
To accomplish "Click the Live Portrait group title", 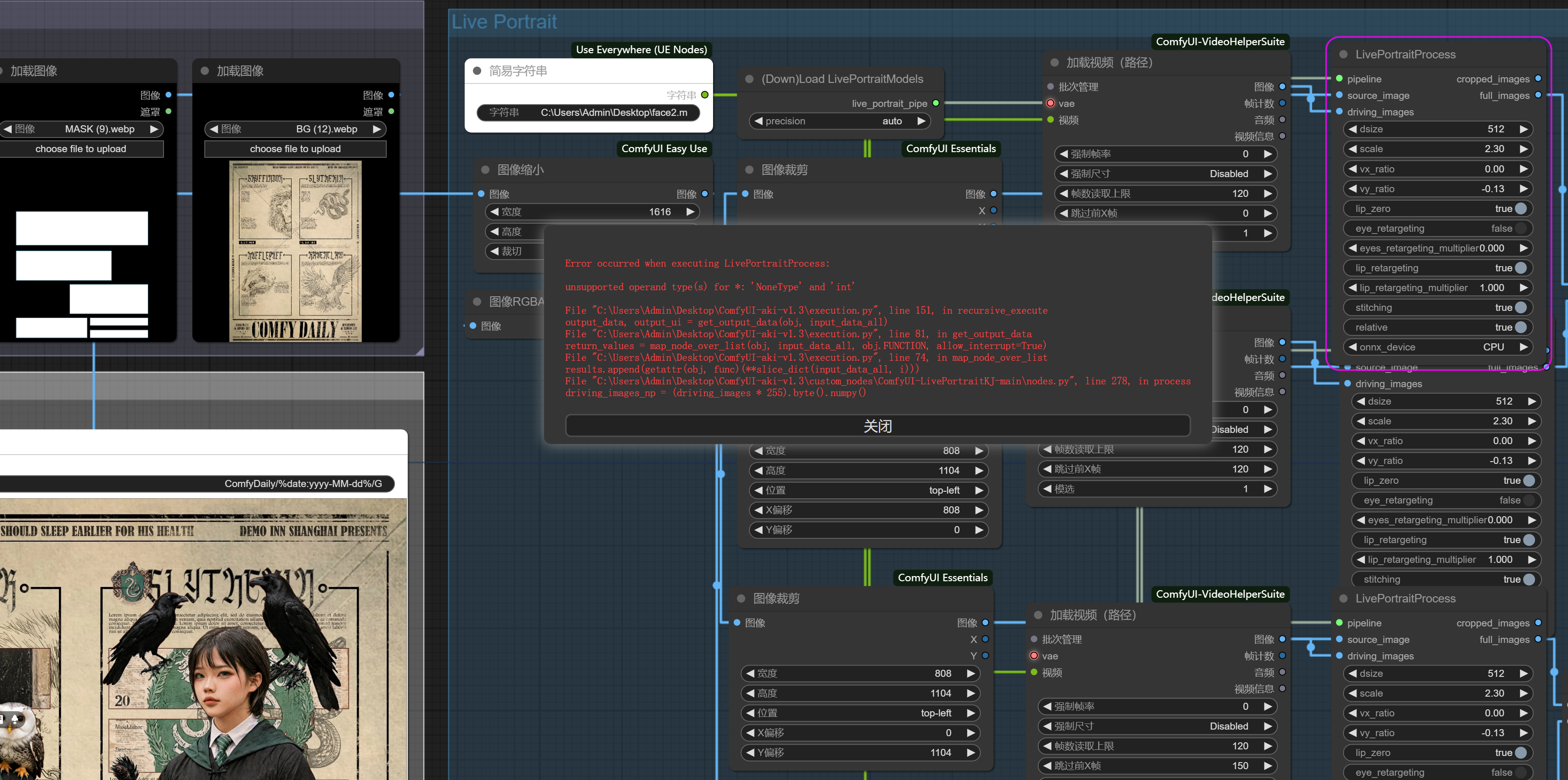I will tap(504, 22).
